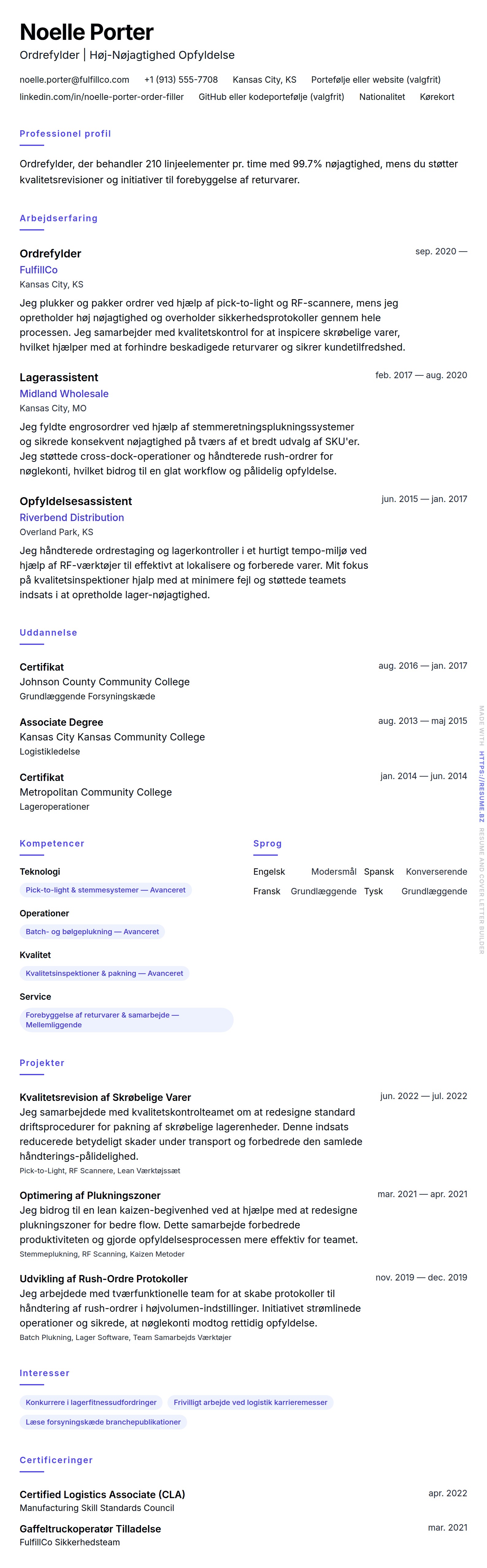487x1568 pixels.
Task: Click the GitHub eller kodeportefølje placeholder
Action: point(271,97)
